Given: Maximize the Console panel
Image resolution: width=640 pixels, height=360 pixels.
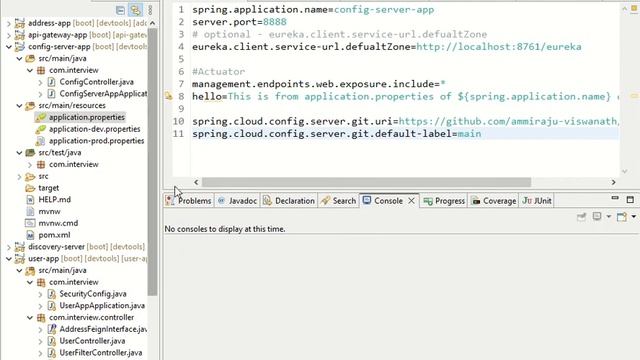Looking at the screenshot, I should tap(630, 200).
